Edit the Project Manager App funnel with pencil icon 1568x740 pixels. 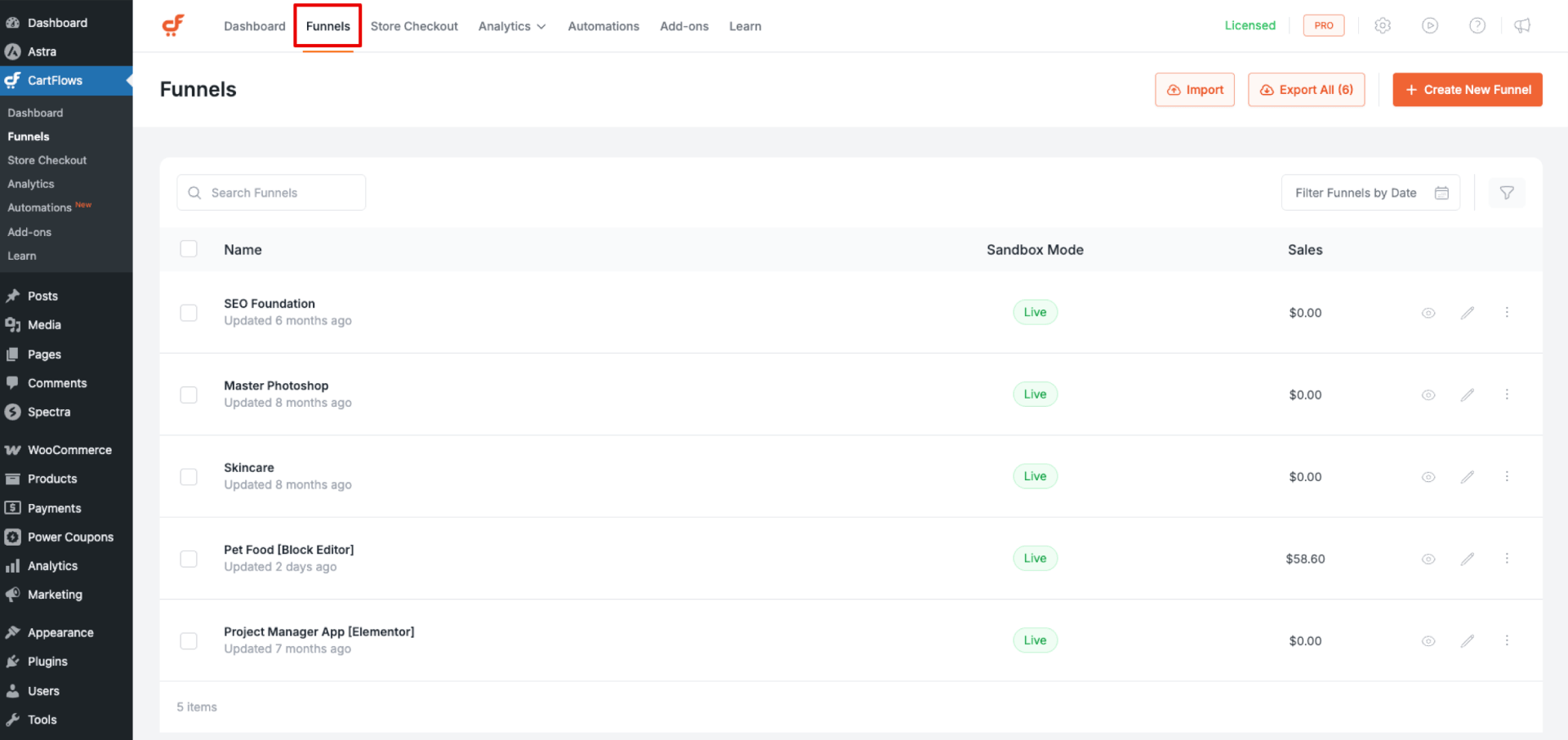(1468, 641)
